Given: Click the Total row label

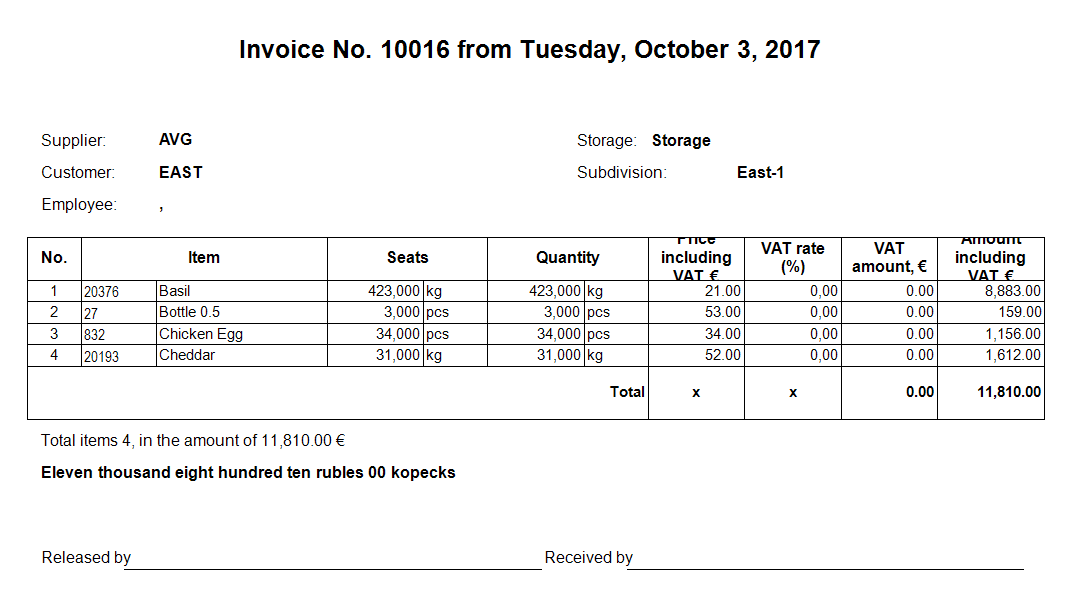Looking at the screenshot, I should [x=627, y=392].
